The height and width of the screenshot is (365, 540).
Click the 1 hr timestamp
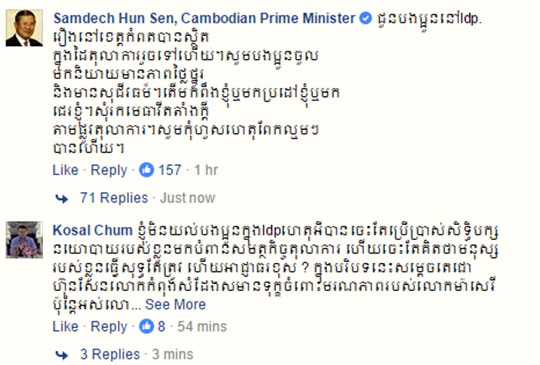pos(206,170)
